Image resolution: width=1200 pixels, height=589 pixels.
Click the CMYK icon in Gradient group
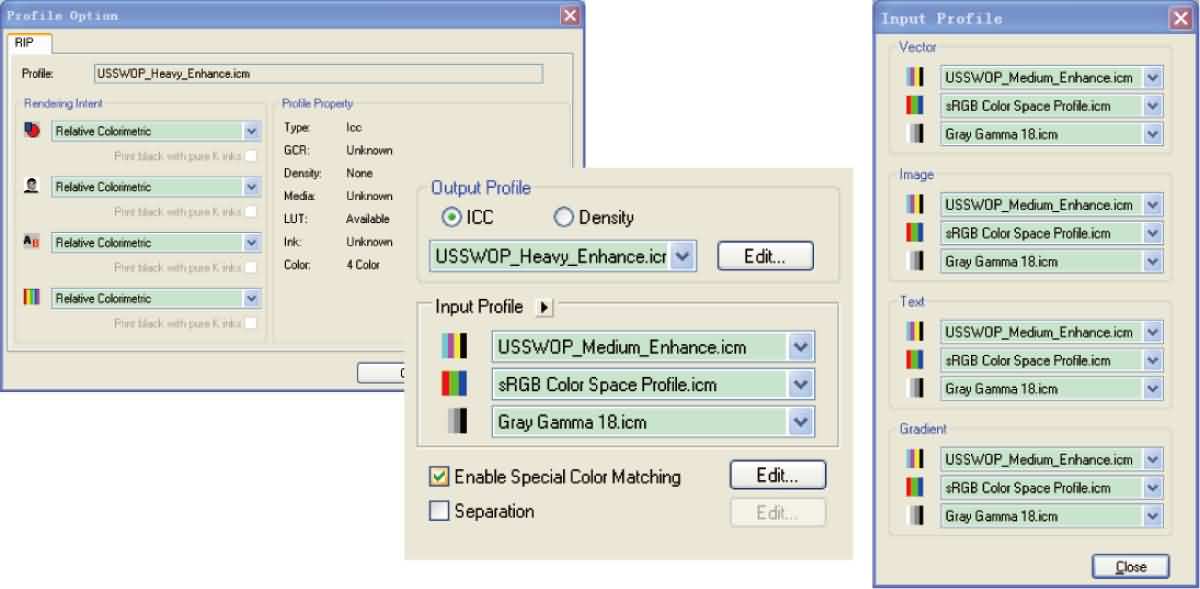tap(914, 459)
